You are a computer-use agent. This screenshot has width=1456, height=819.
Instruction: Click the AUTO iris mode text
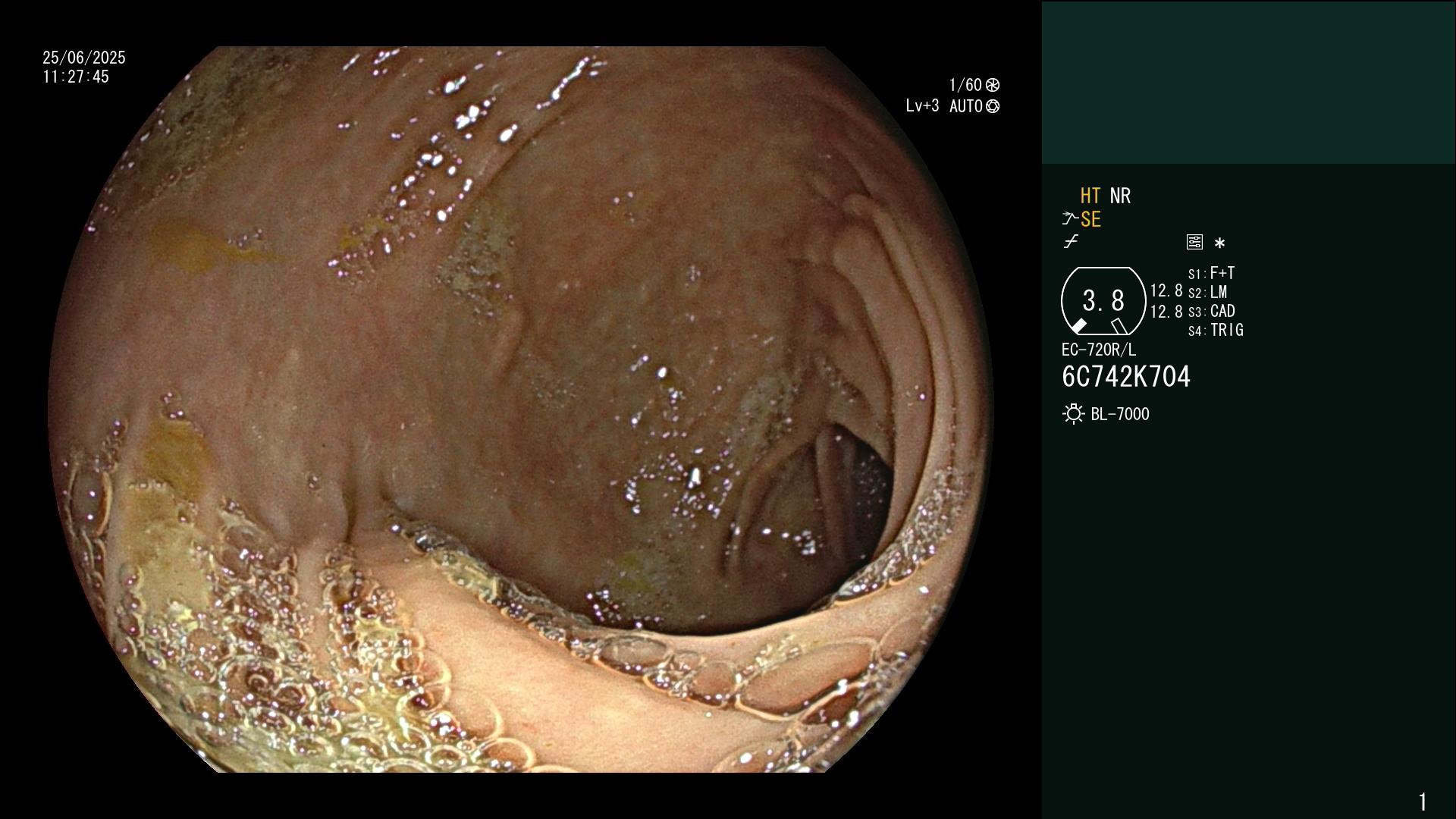[x=966, y=106]
